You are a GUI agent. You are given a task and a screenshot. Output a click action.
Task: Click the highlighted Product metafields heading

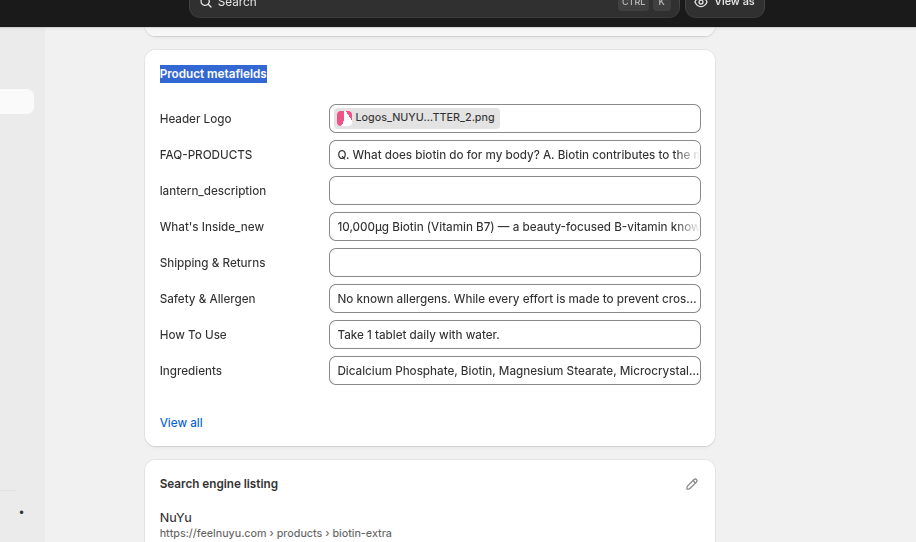click(213, 74)
